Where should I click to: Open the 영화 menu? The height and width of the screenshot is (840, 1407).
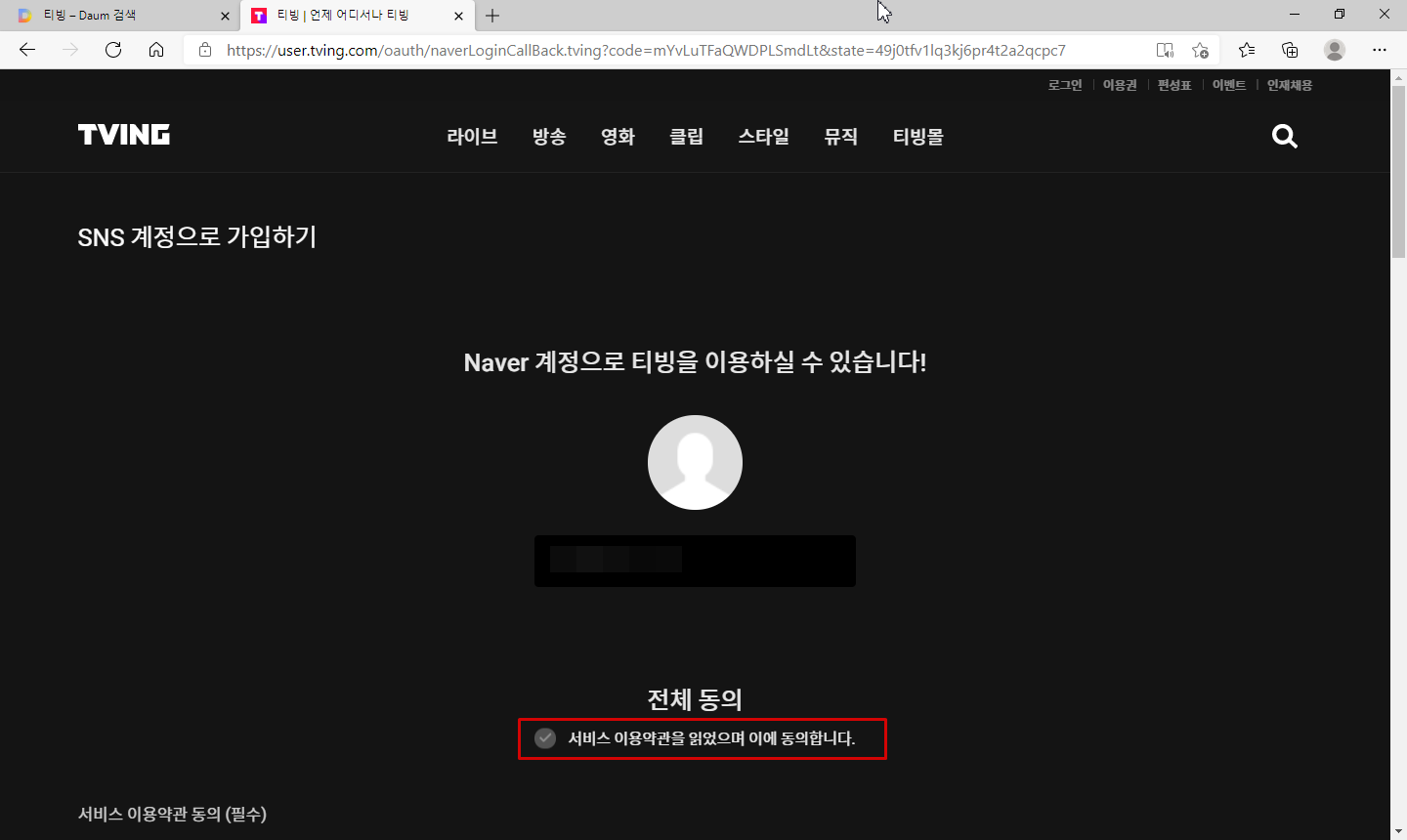pos(618,137)
